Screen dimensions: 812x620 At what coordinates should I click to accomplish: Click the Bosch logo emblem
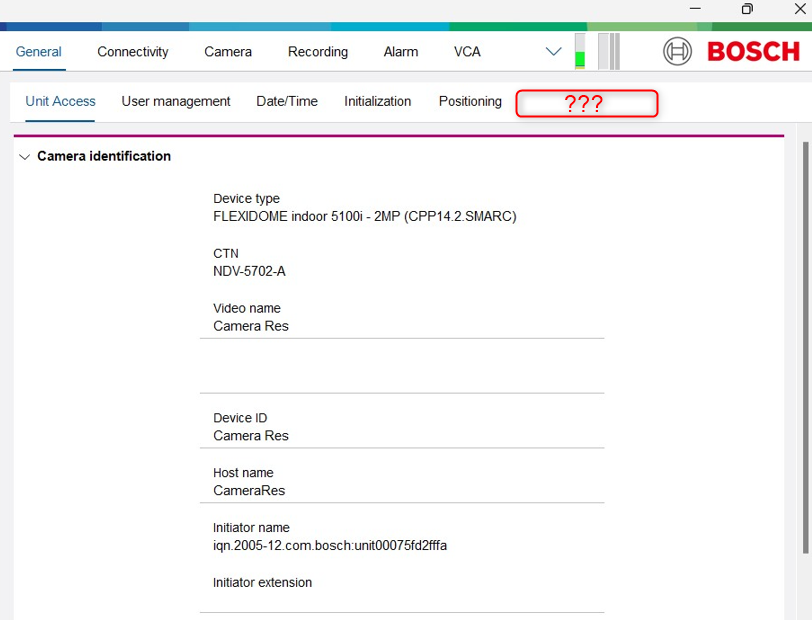tap(677, 52)
